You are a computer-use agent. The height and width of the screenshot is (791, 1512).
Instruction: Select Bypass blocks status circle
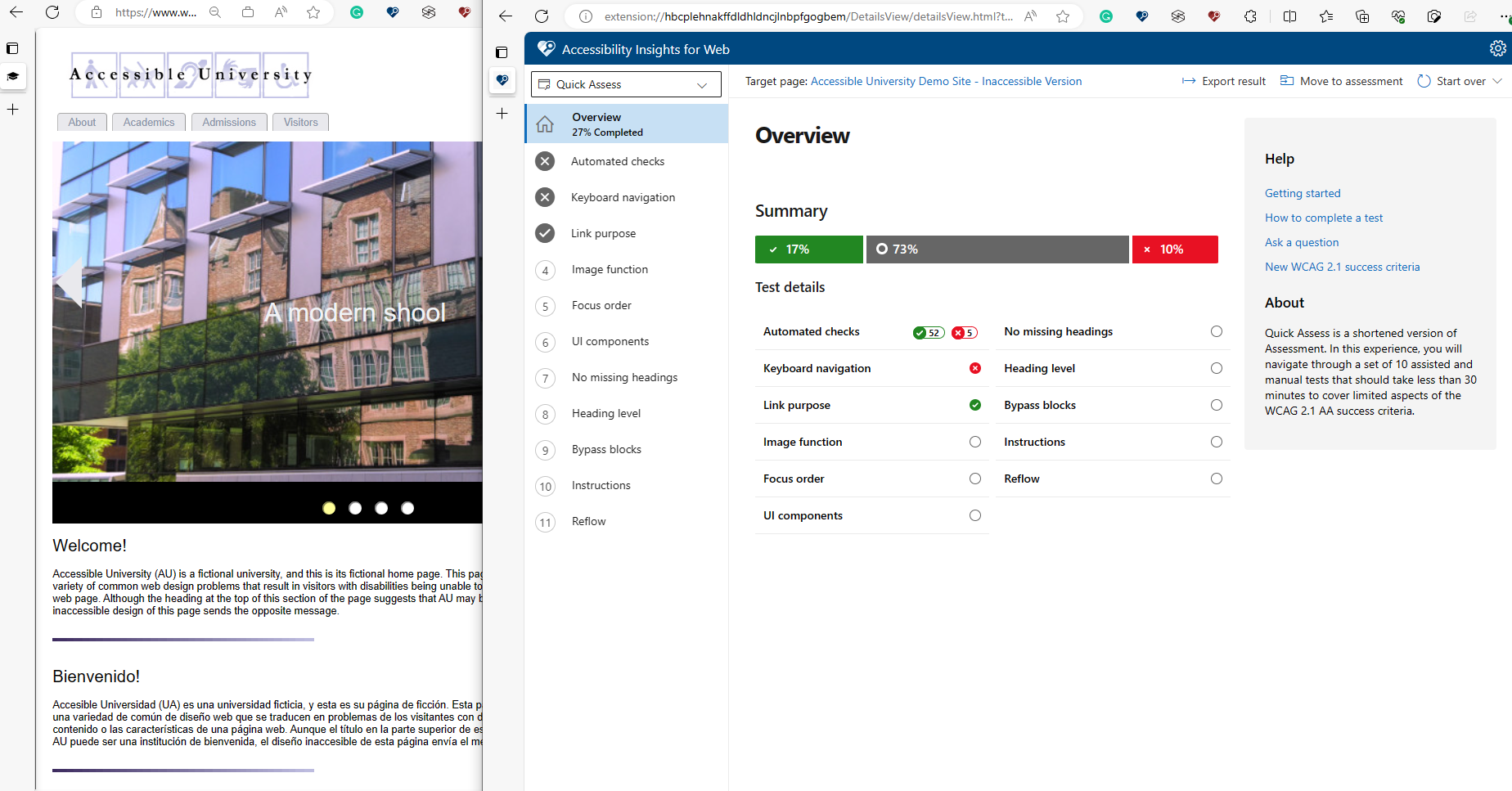tap(1217, 405)
